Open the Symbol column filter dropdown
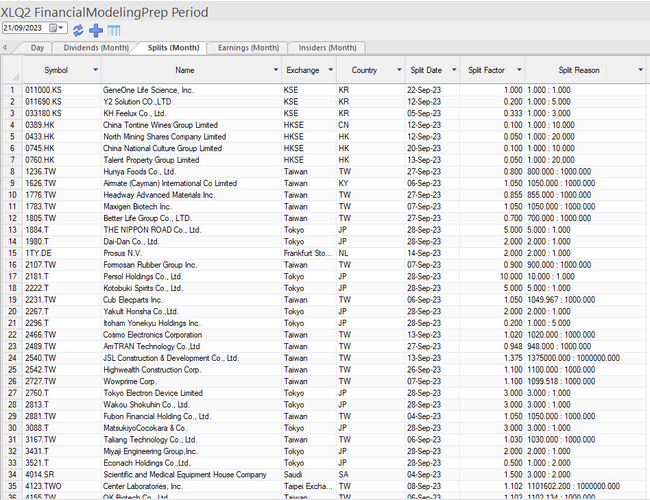This screenshot has height=500, width=650. [95, 70]
